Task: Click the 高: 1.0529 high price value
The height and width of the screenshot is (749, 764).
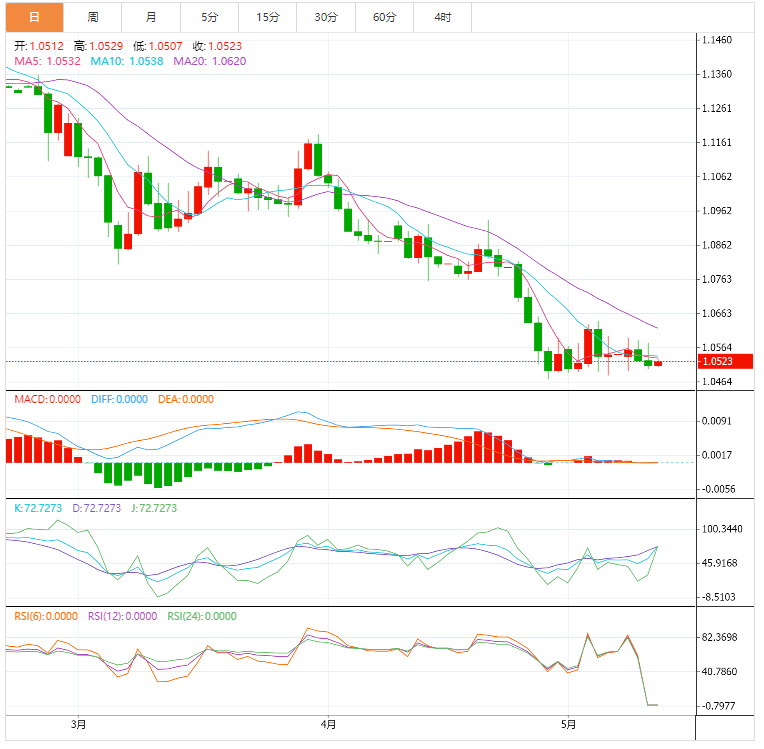Action: pos(98,46)
